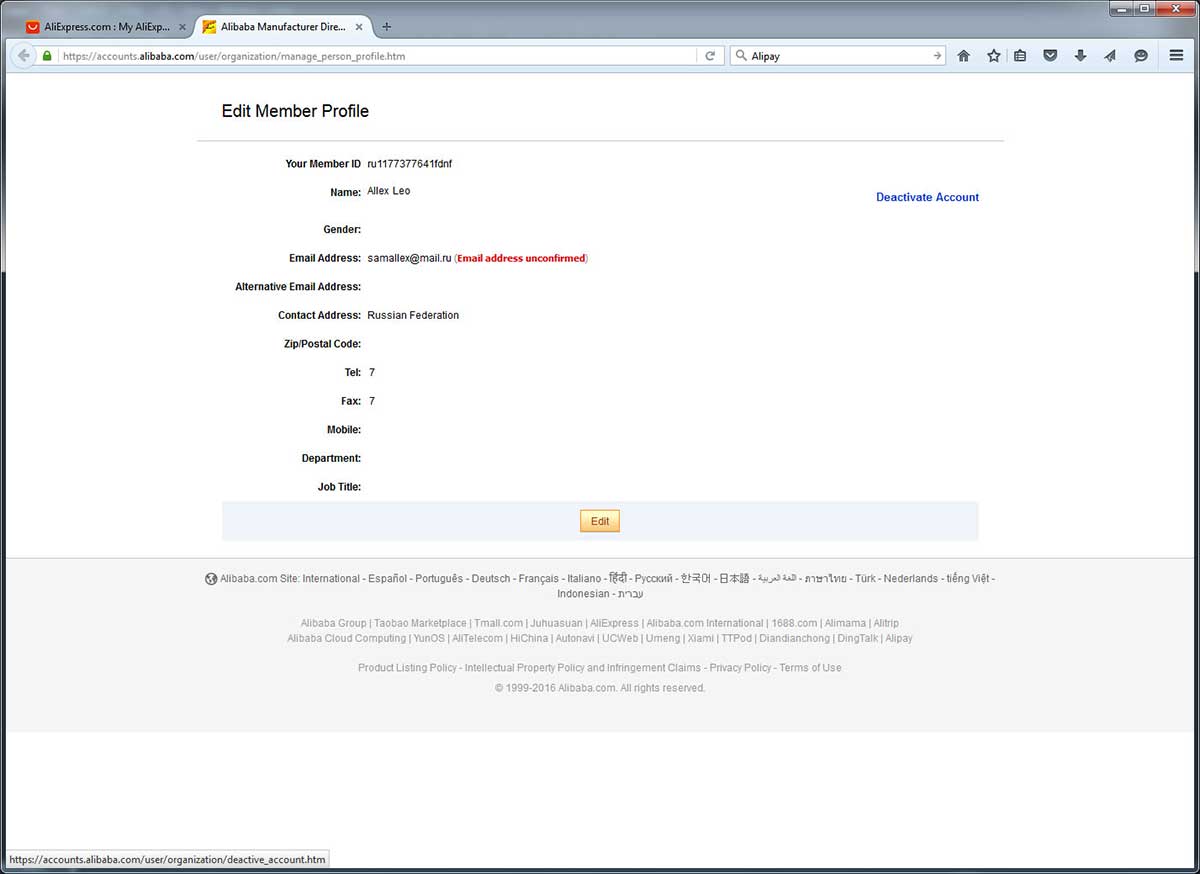Switch site language to Türk
The image size is (1200, 874).
(x=865, y=579)
